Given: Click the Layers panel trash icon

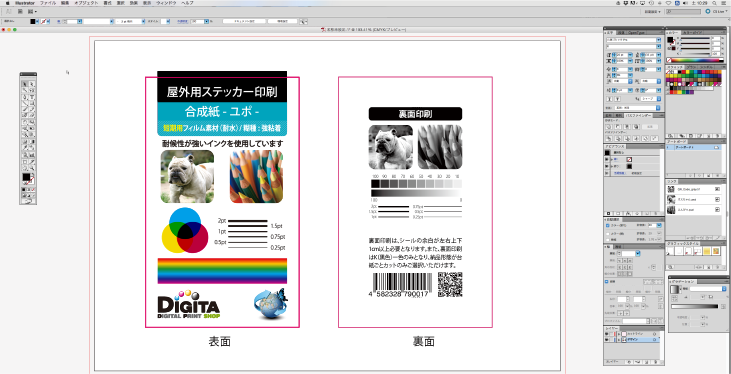Looking at the screenshot, I should point(656,362).
